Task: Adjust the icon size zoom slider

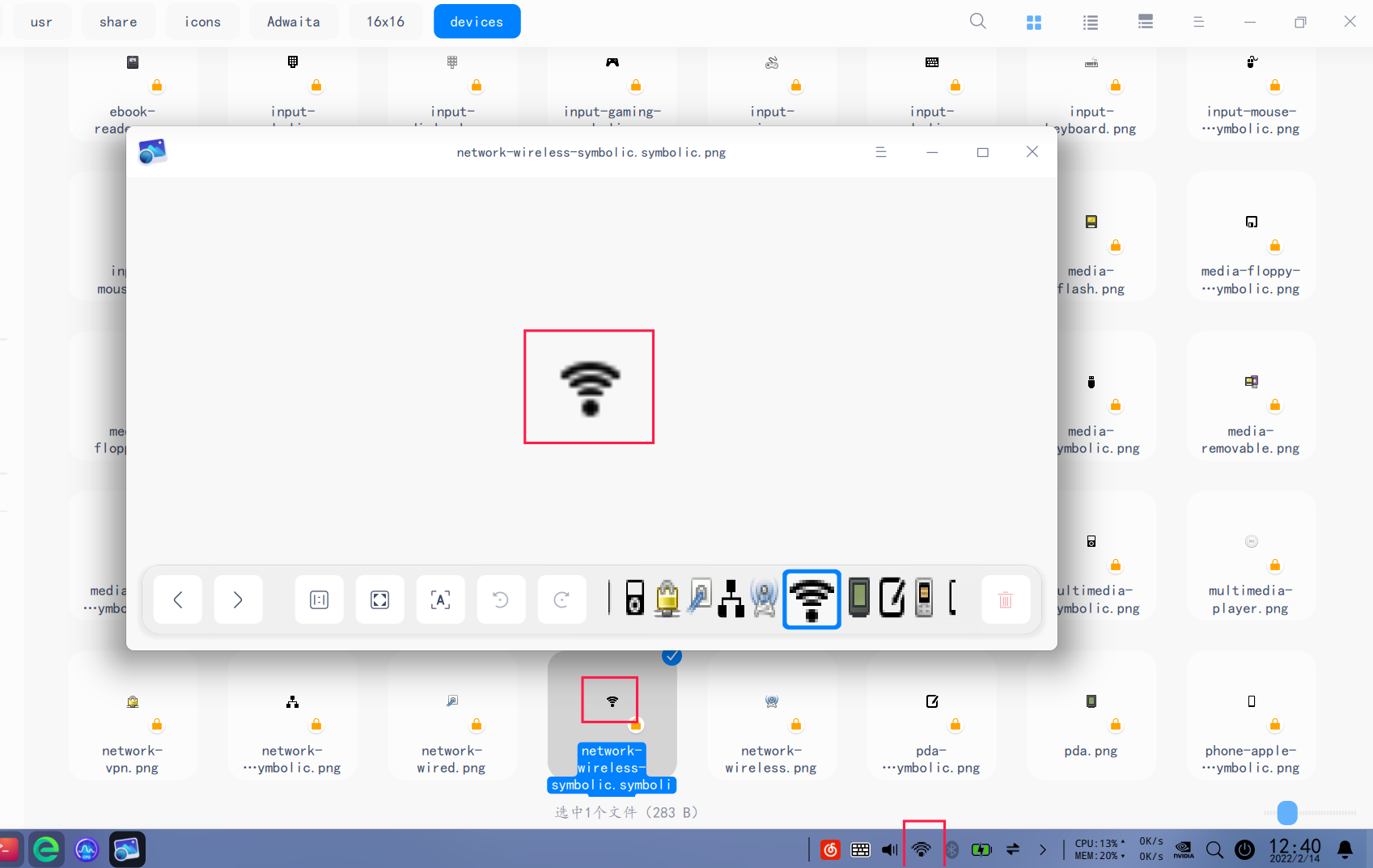Action: pos(1287,812)
